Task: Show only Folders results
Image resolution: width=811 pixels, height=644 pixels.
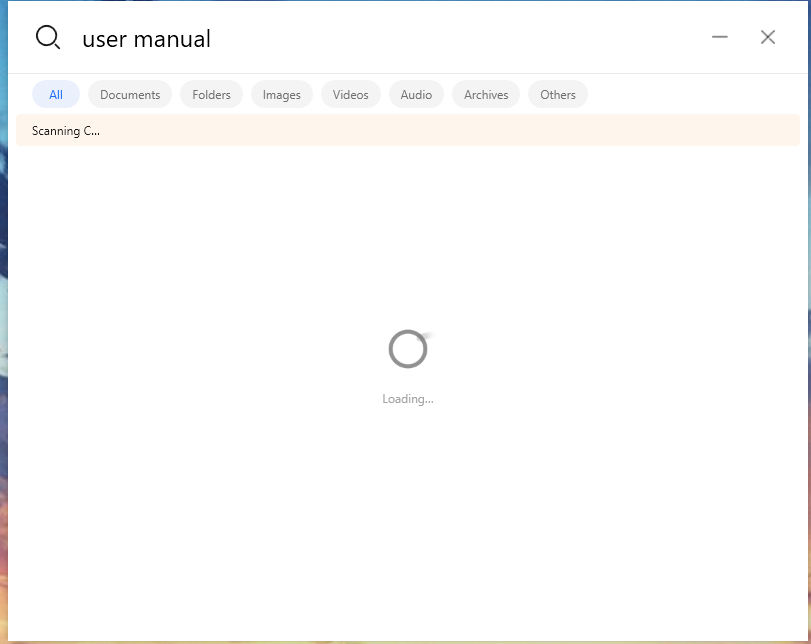Action: coord(211,95)
